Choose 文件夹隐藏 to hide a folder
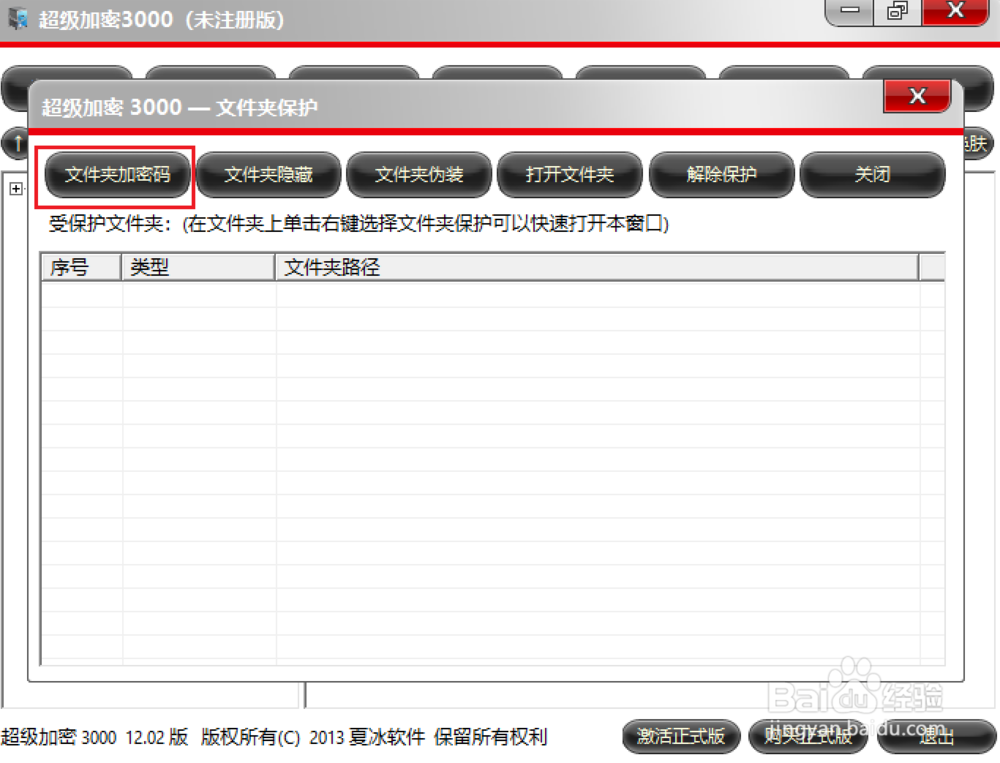The height and width of the screenshot is (763, 1000). 268,175
